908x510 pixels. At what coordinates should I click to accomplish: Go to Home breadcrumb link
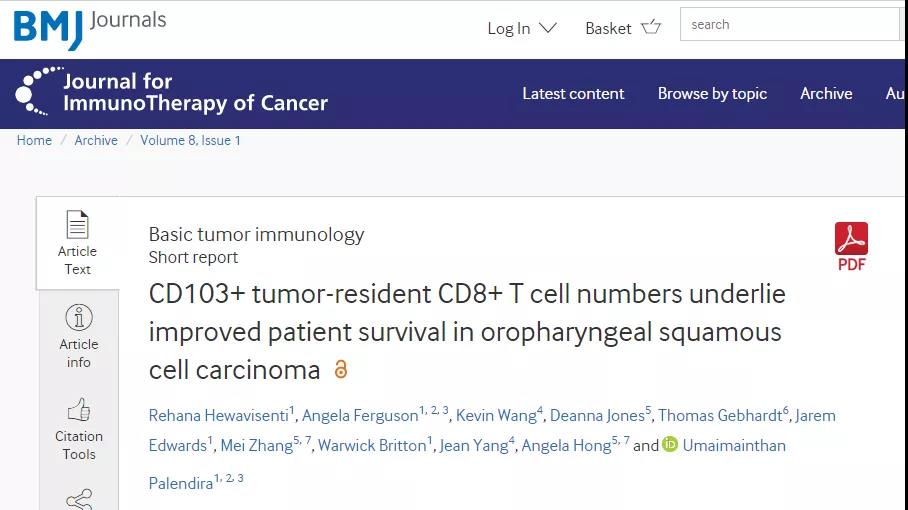click(34, 141)
